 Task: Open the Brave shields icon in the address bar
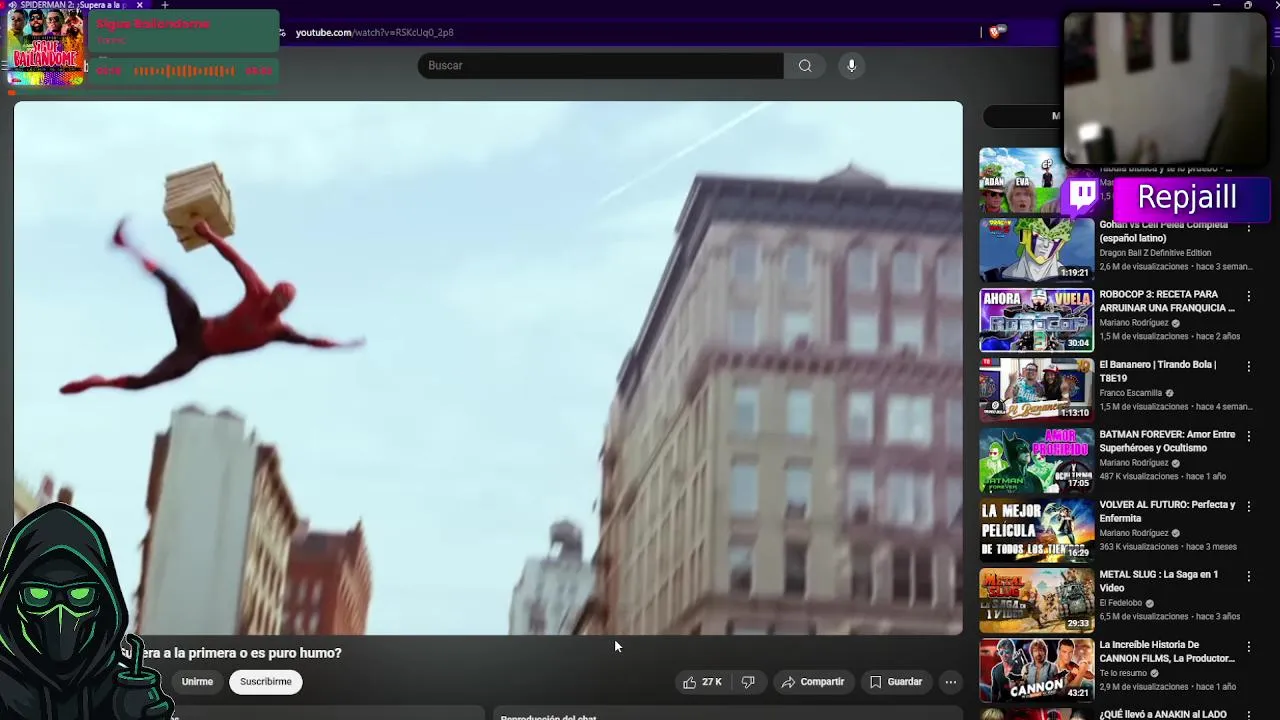(995, 33)
